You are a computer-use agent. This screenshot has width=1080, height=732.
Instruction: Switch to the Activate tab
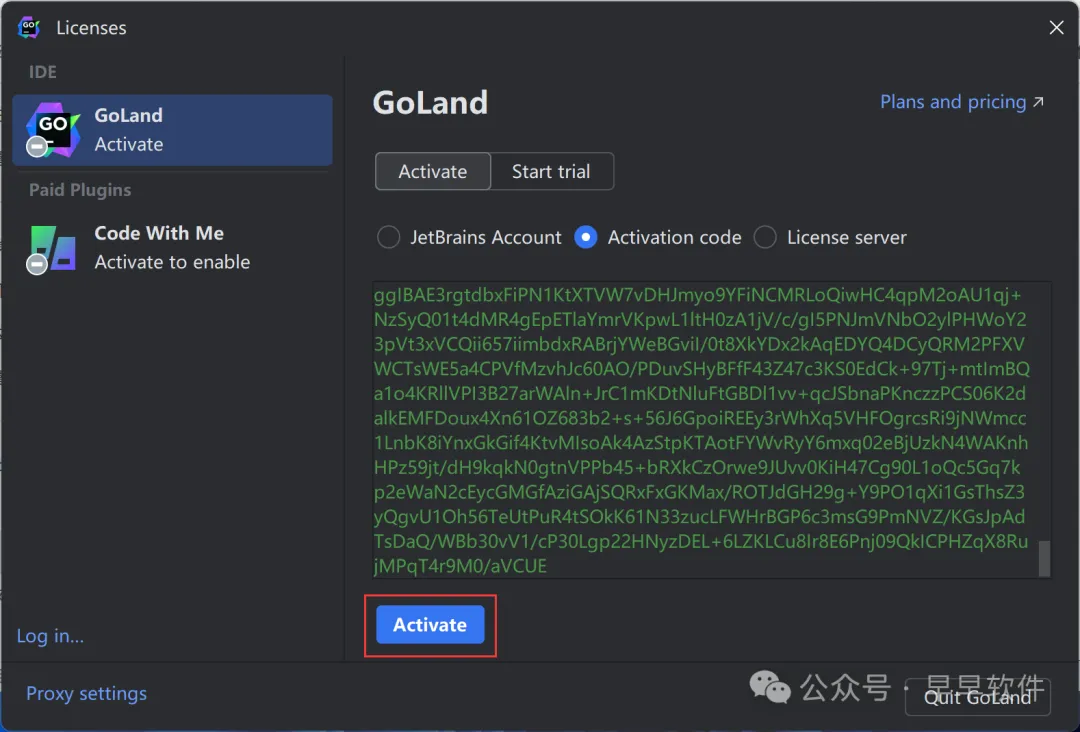433,172
